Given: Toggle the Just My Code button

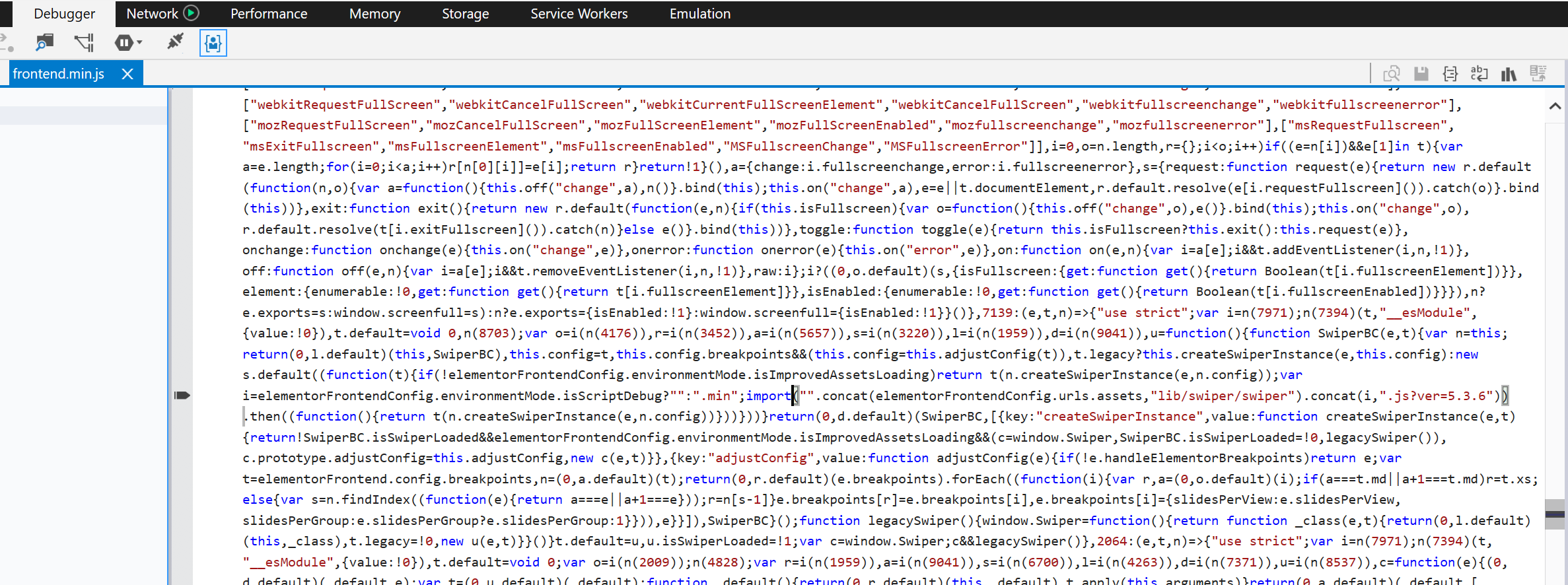Looking at the screenshot, I should coord(213,43).
